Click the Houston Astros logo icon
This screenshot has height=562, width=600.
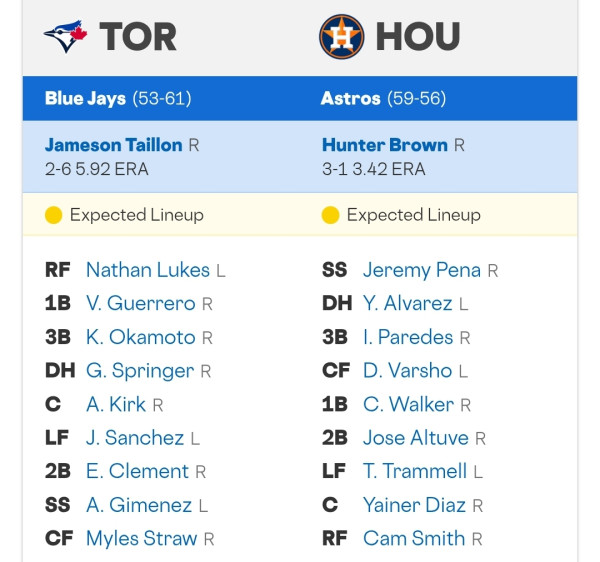coord(341,36)
